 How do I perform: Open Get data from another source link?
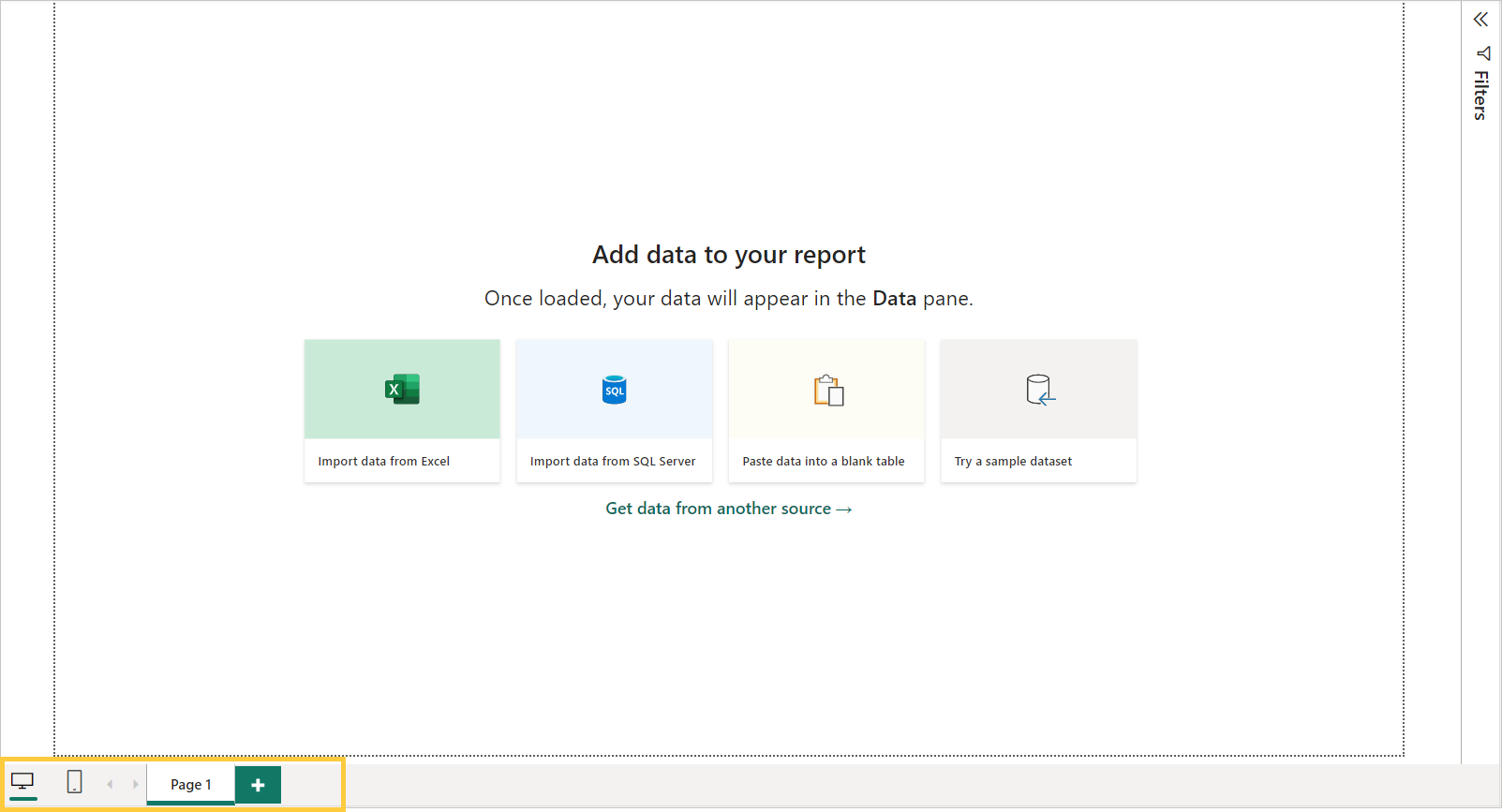pyautogui.click(x=718, y=509)
